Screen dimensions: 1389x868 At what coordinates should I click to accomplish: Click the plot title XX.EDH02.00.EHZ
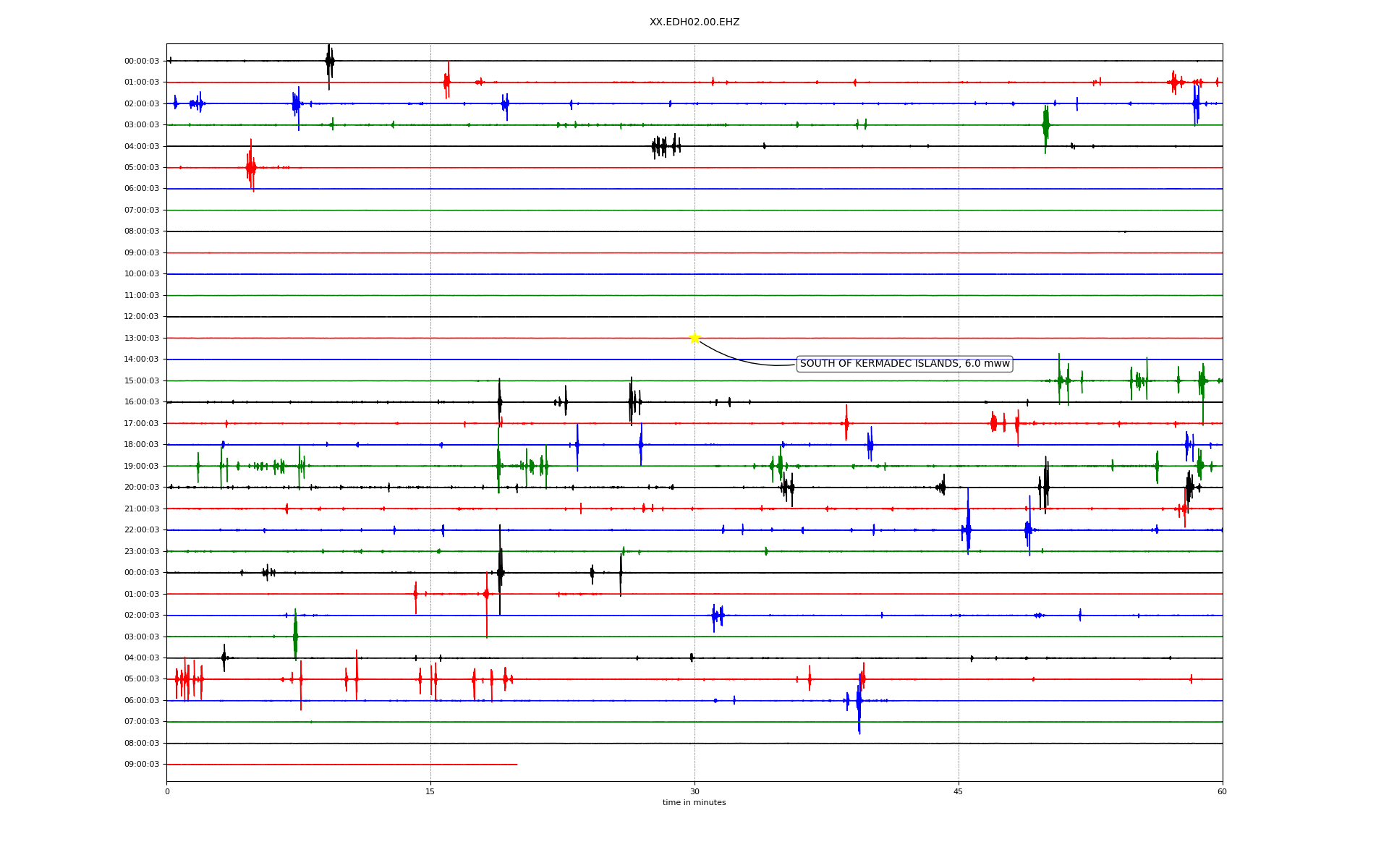tap(694, 22)
